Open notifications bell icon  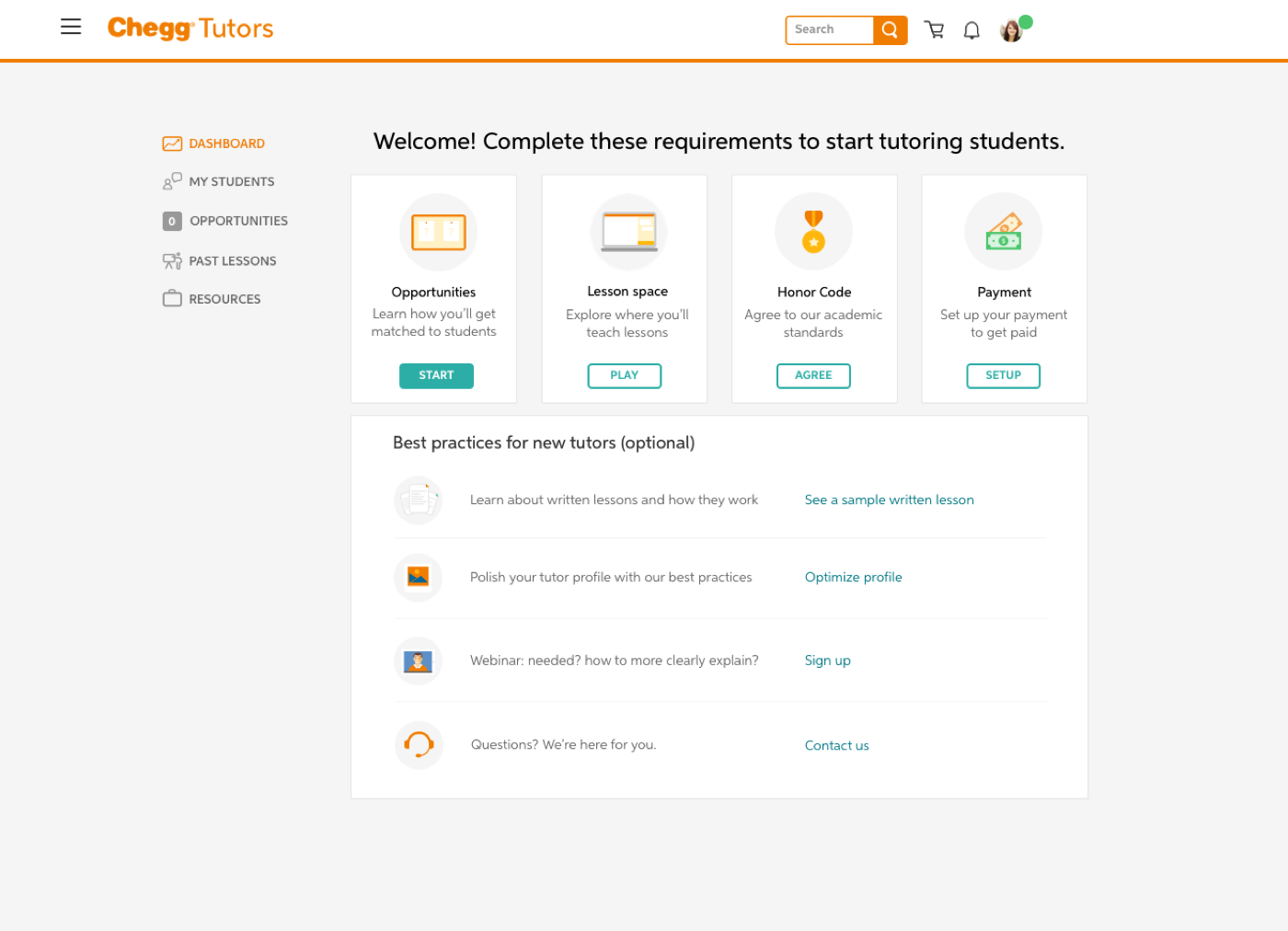click(x=972, y=30)
